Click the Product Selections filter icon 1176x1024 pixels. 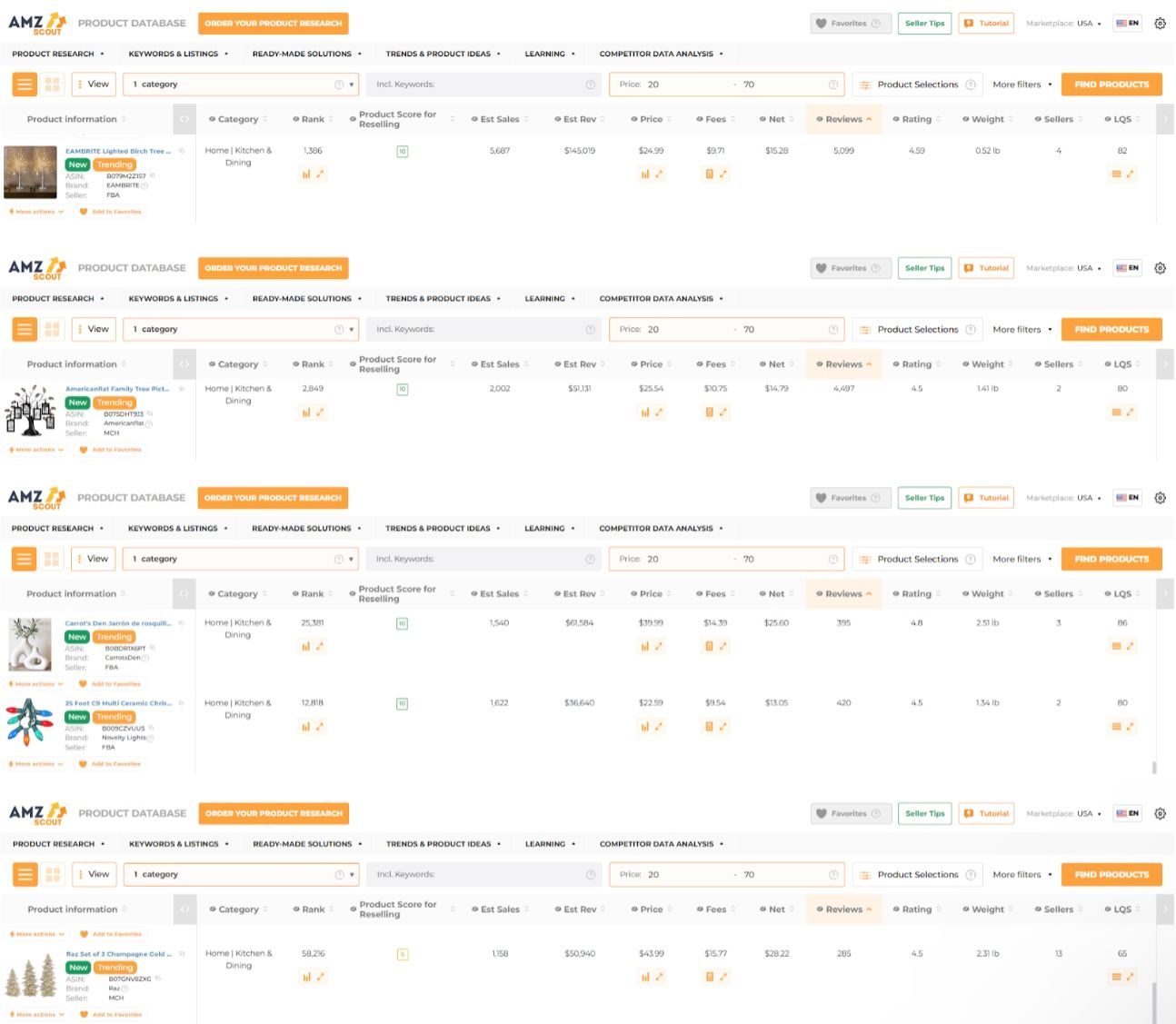point(863,84)
